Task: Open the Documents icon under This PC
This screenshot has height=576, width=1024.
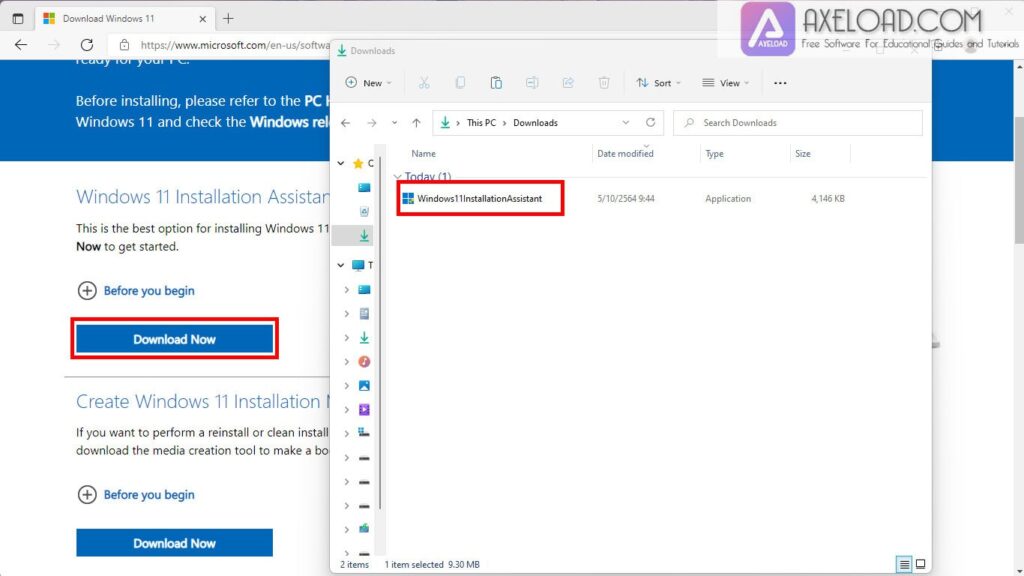Action: point(364,314)
